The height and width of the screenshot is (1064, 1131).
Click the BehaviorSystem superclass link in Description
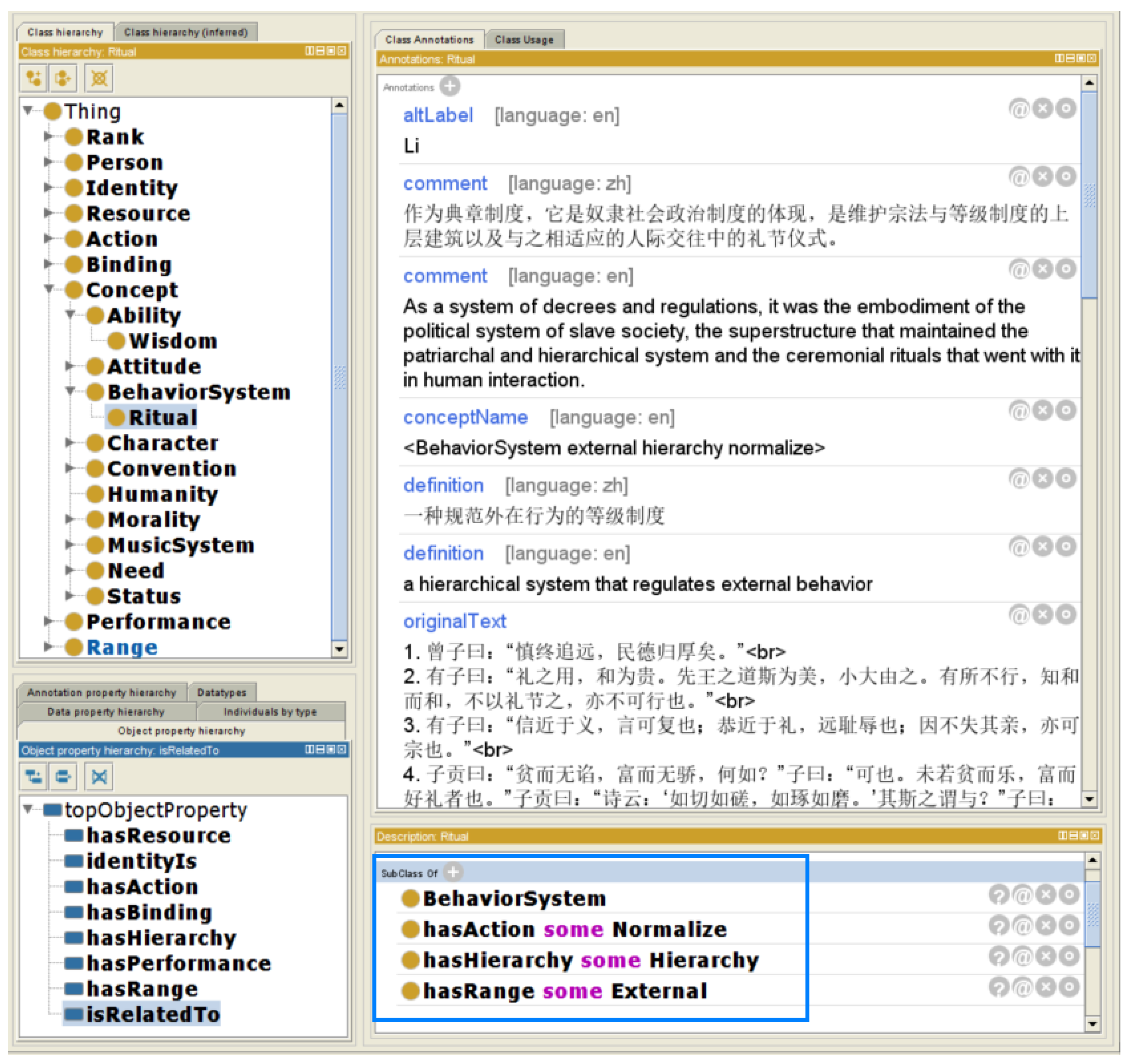click(x=514, y=899)
